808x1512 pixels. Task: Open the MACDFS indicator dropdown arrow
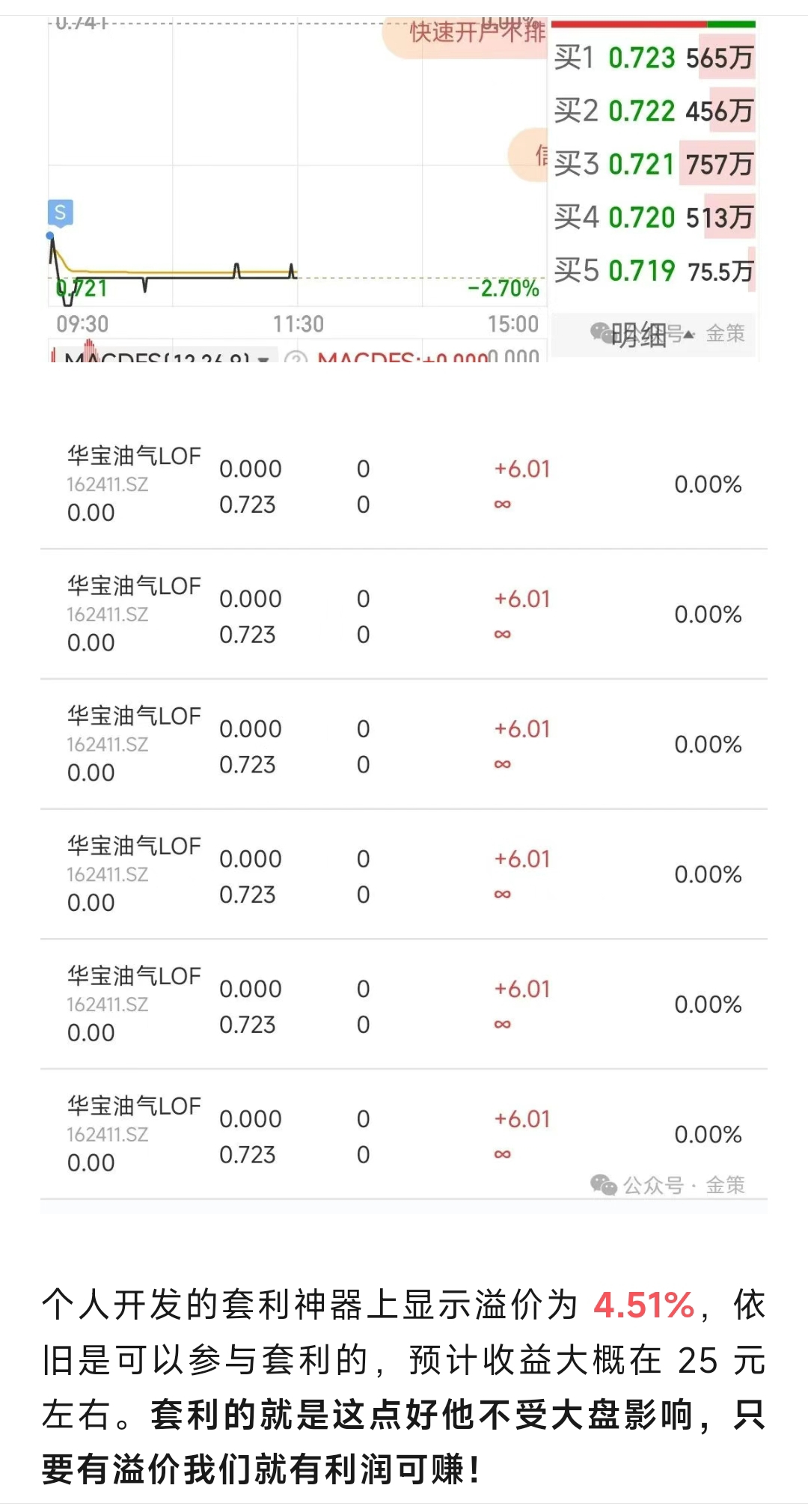coord(263,359)
